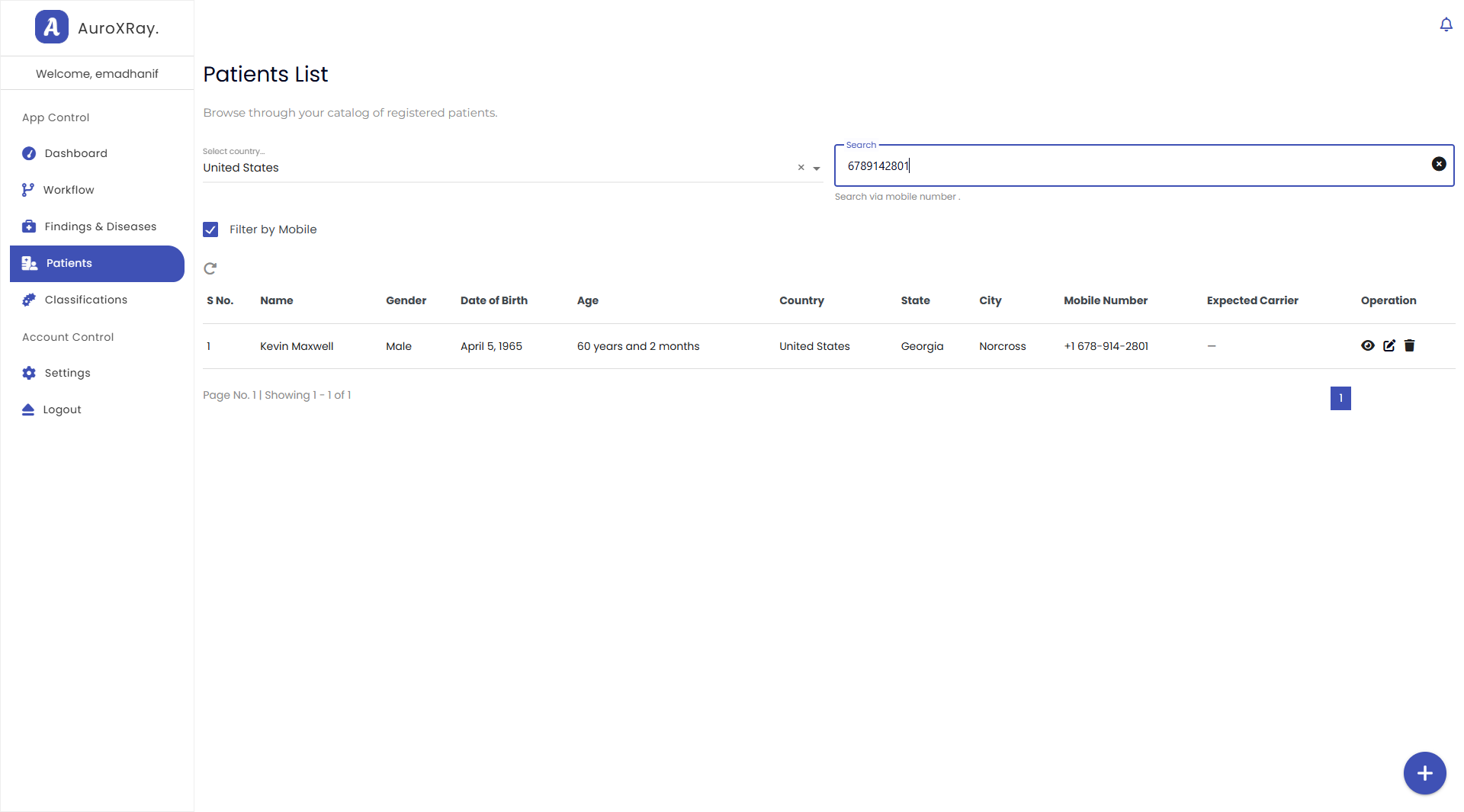
Task: Clear the mobile number search field
Action: pos(1439,163)
